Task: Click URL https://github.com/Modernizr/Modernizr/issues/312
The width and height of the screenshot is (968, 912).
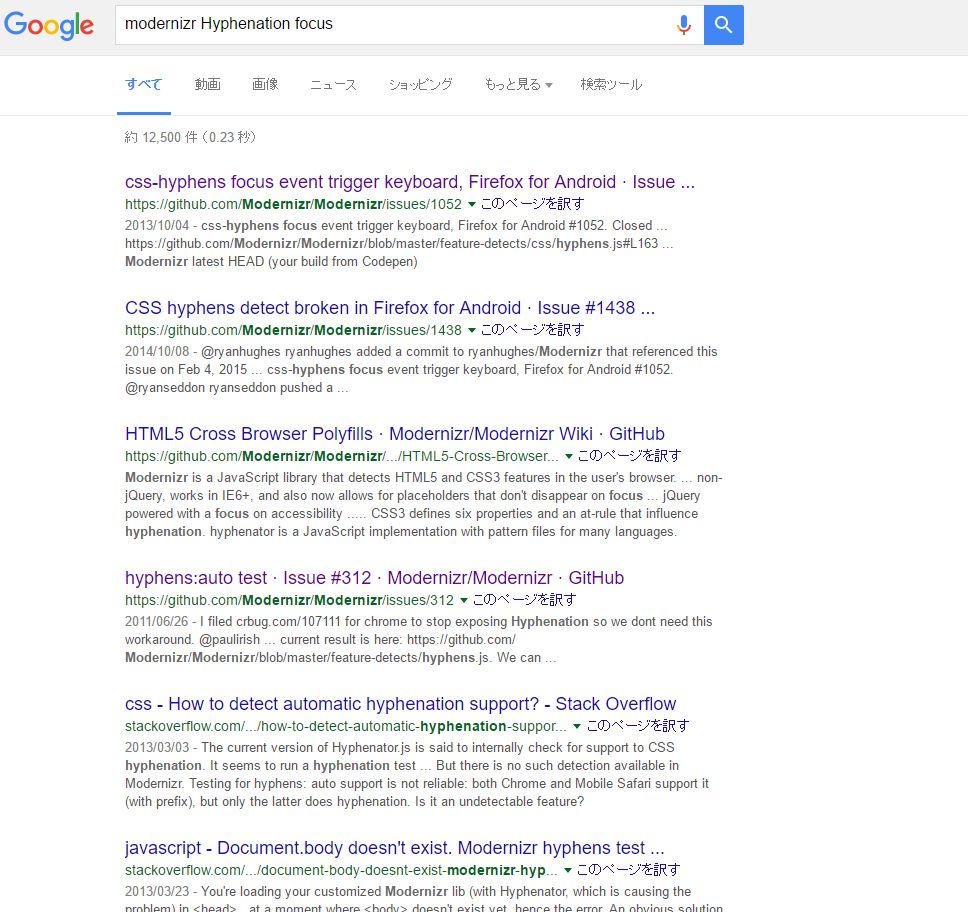Action: tap(289, 600)
